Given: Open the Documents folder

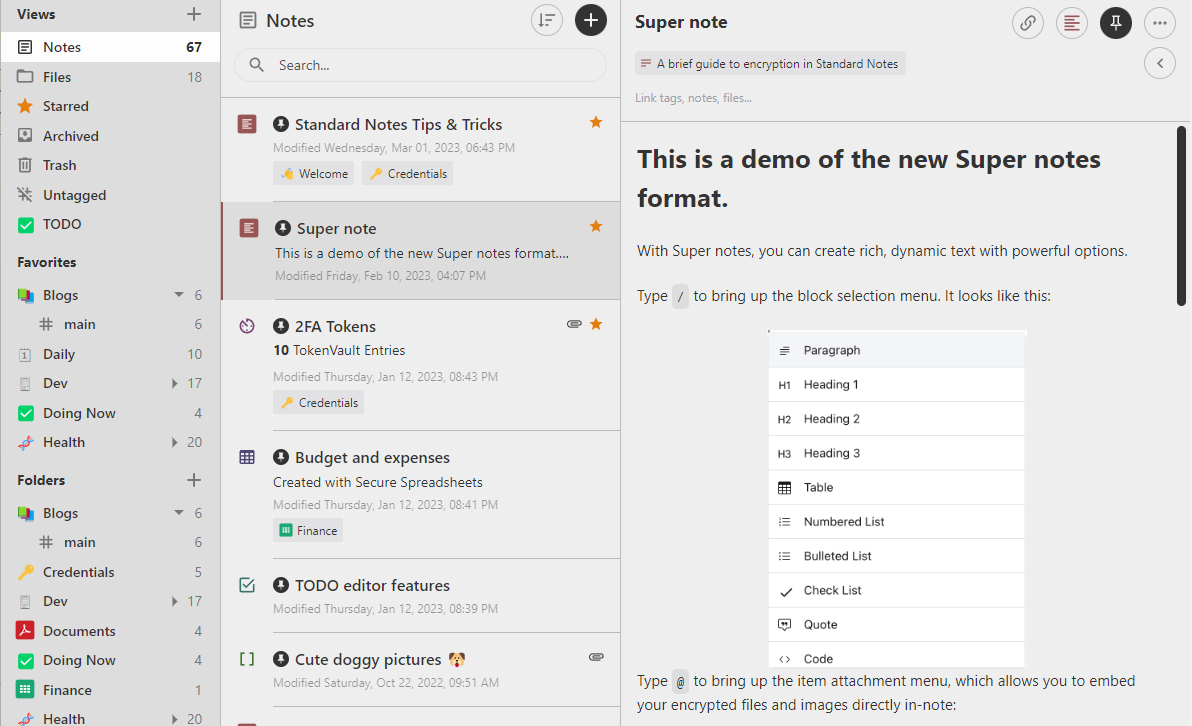Looking at the screenshot, I should pyautogui.click(x=110, y=631).
